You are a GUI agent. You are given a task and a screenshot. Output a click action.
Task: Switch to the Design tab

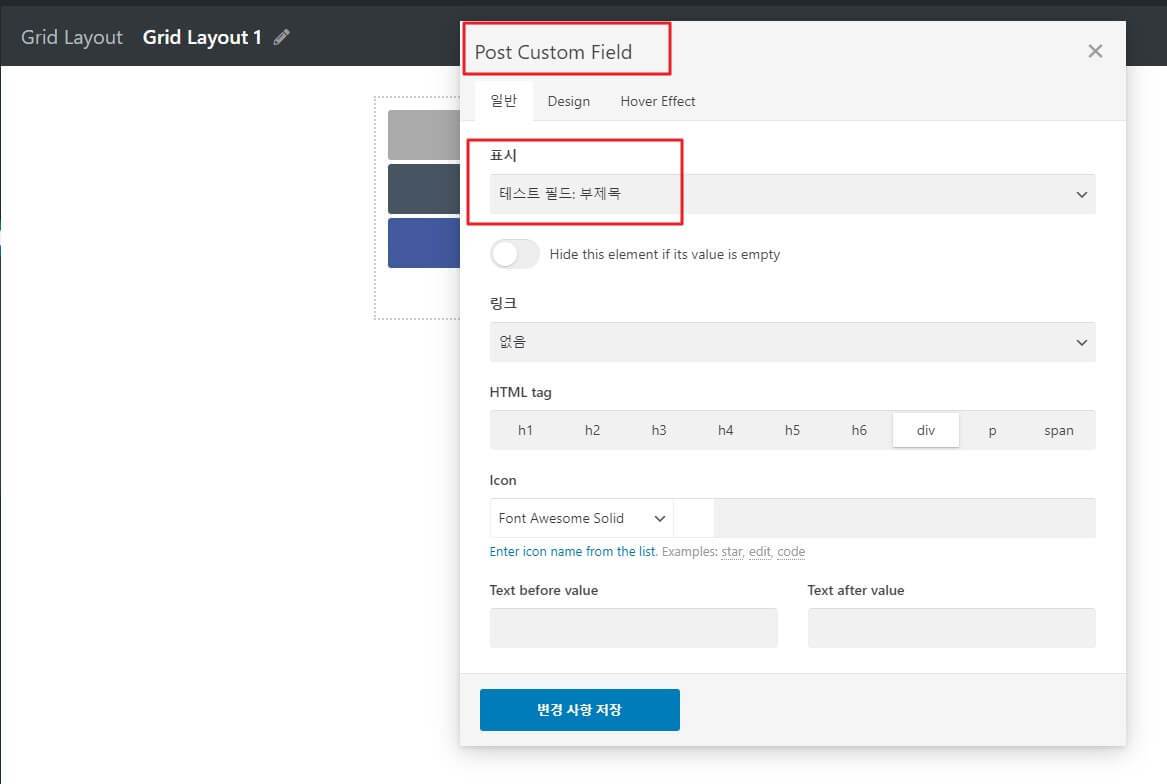[569, 101]
